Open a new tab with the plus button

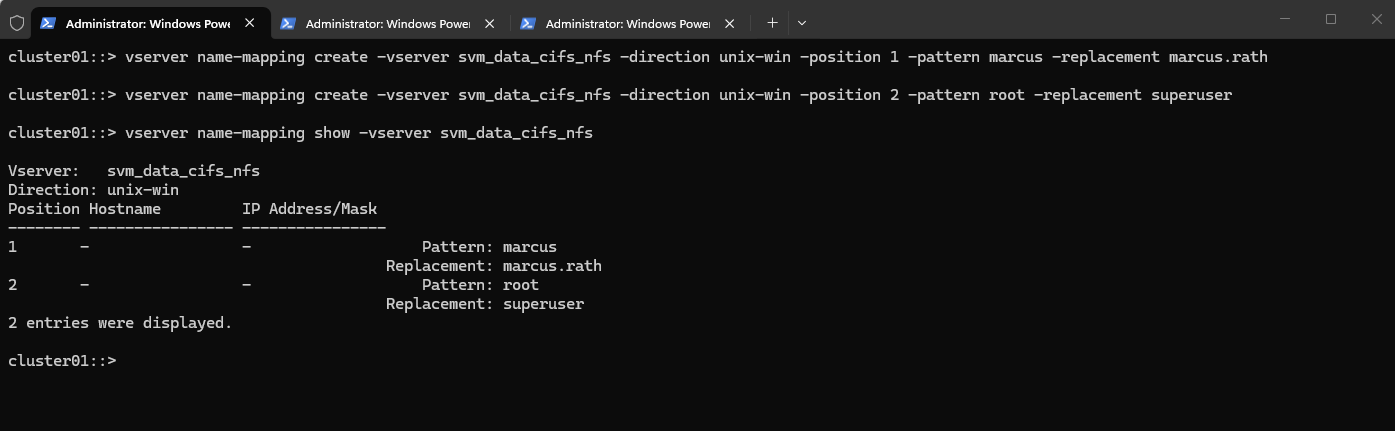point(772,23)
